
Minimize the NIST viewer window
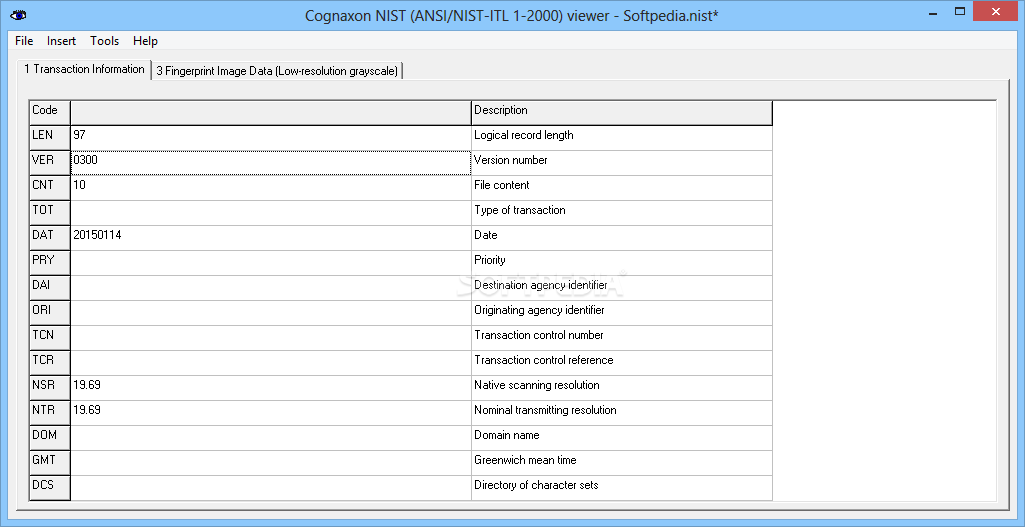click(933, 11)
